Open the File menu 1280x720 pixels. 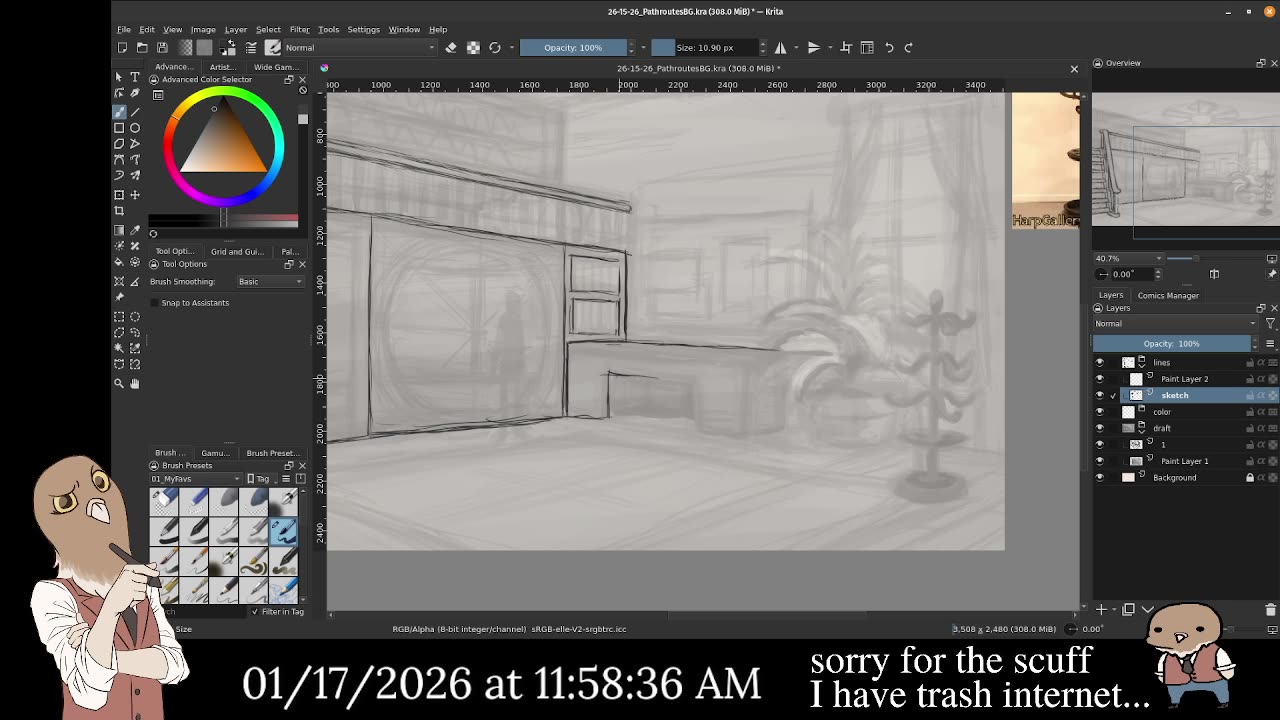(124, 29)
